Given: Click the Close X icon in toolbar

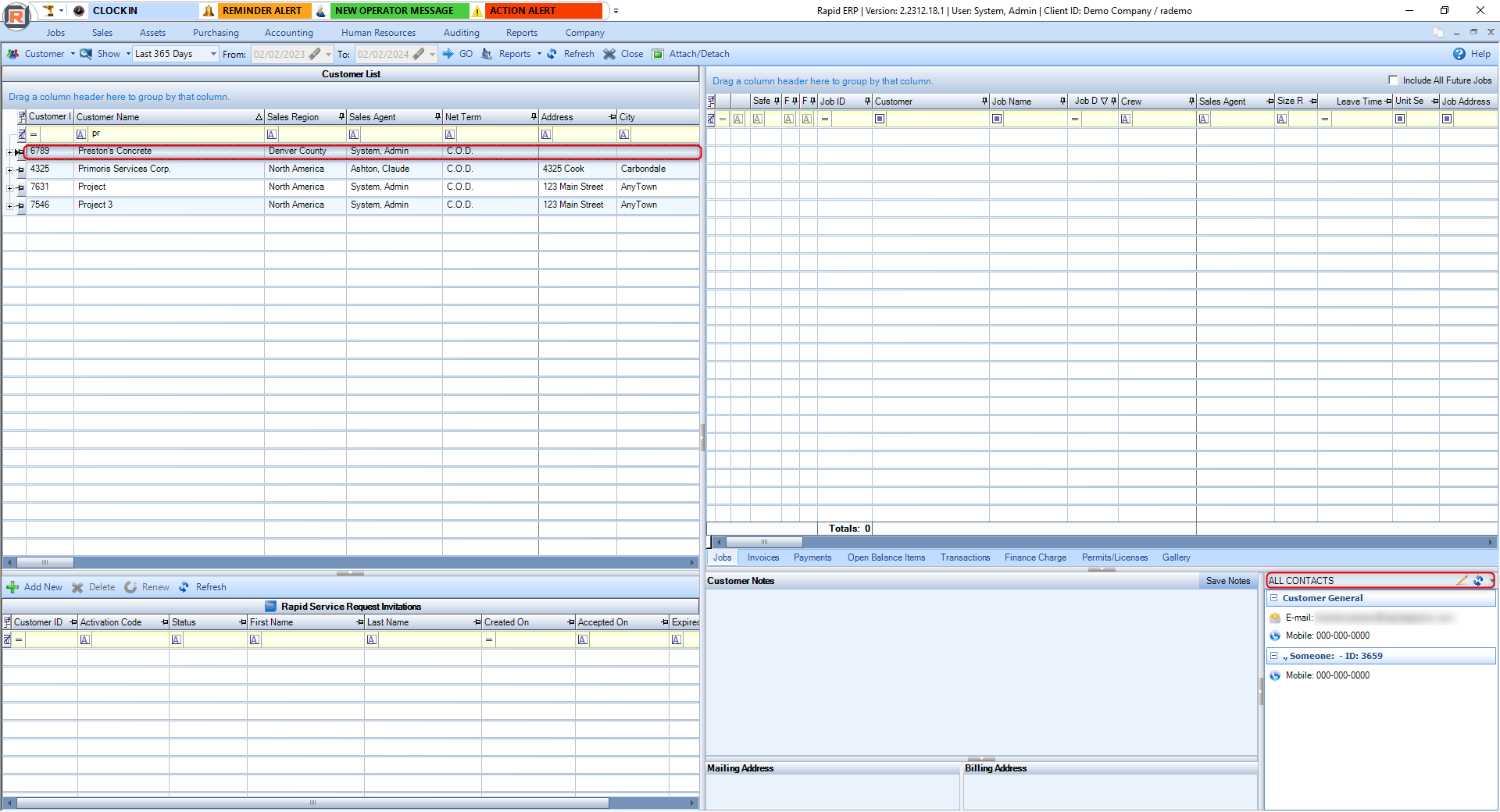Looking at the screenshot, I should pos(609,54).
